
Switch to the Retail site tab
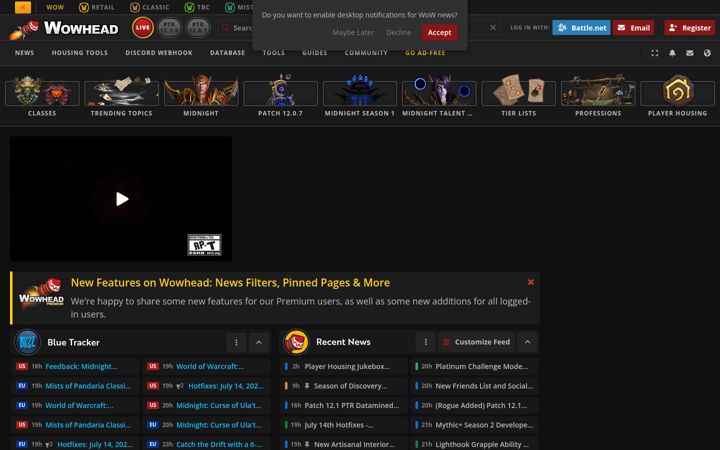97,7
